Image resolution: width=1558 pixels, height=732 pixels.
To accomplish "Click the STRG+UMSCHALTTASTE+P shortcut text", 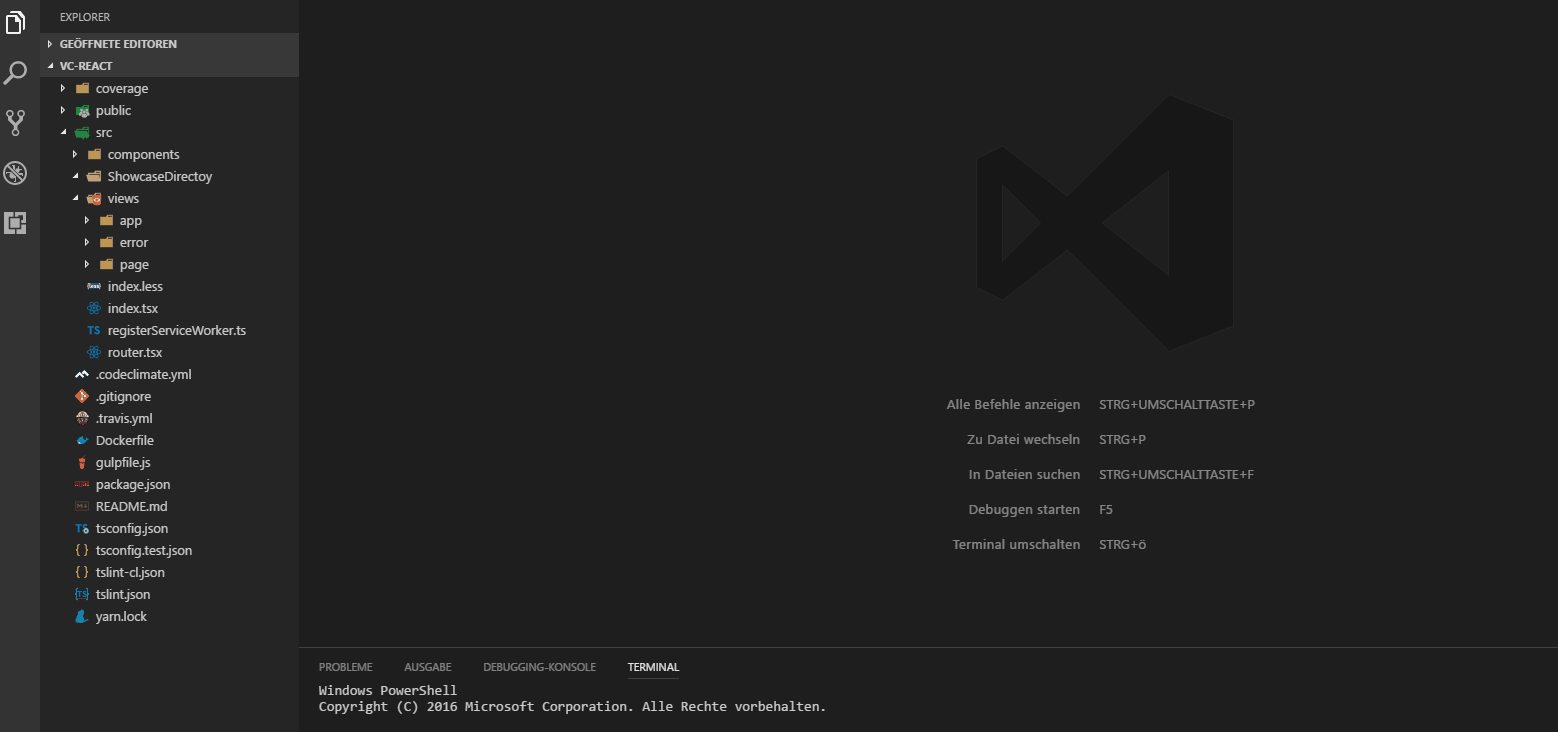I will point(1176,405).
